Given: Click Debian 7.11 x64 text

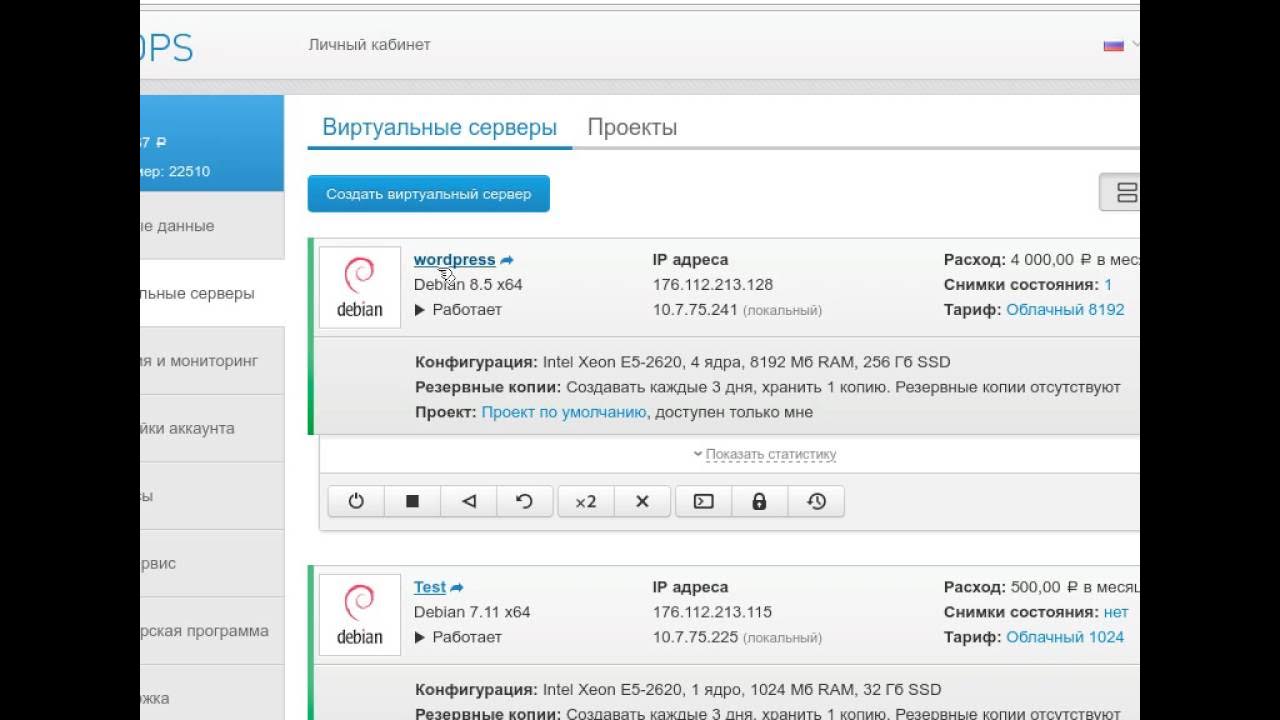Looking at the screenshot, I should coord(472,612).
